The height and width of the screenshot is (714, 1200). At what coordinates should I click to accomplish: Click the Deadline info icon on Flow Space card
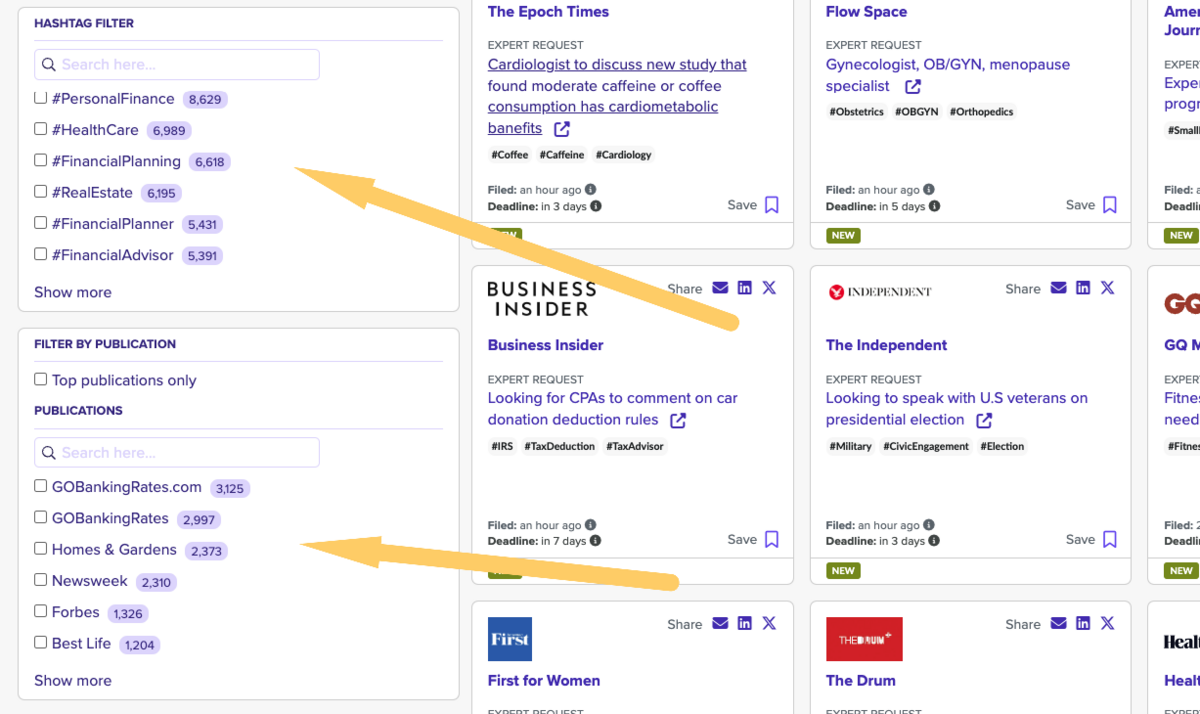tap(934, 206)
